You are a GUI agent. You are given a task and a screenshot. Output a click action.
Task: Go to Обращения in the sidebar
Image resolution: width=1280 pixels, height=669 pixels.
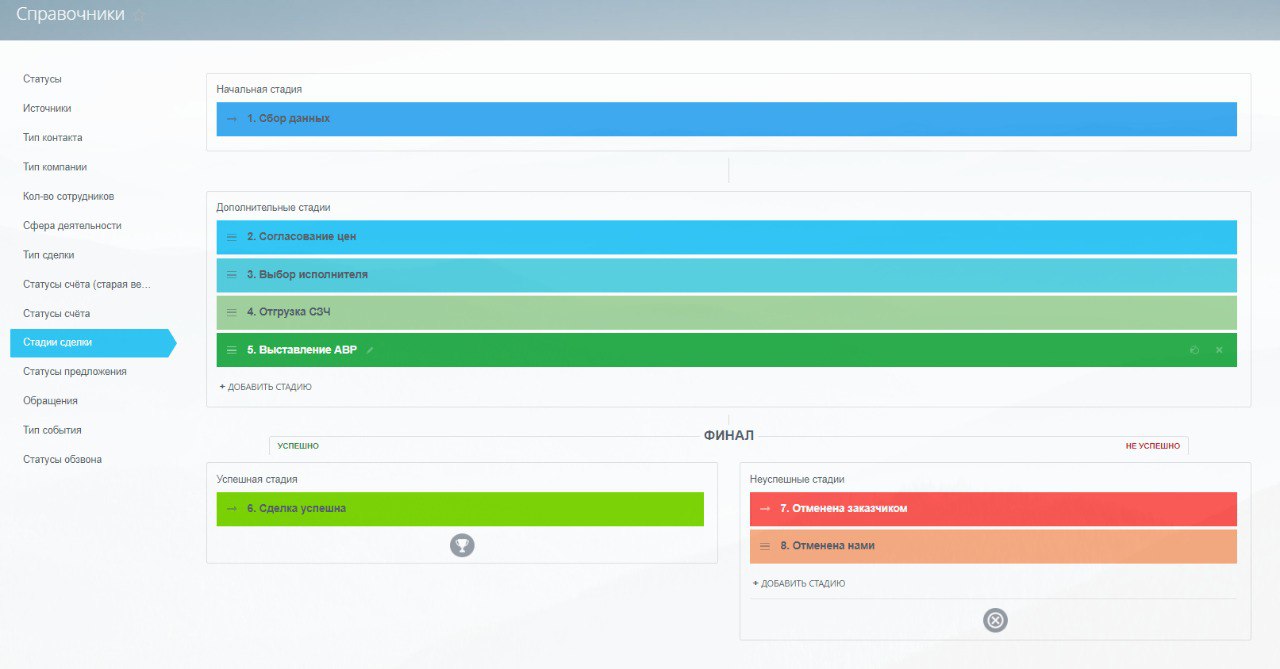tap(50, 401)
